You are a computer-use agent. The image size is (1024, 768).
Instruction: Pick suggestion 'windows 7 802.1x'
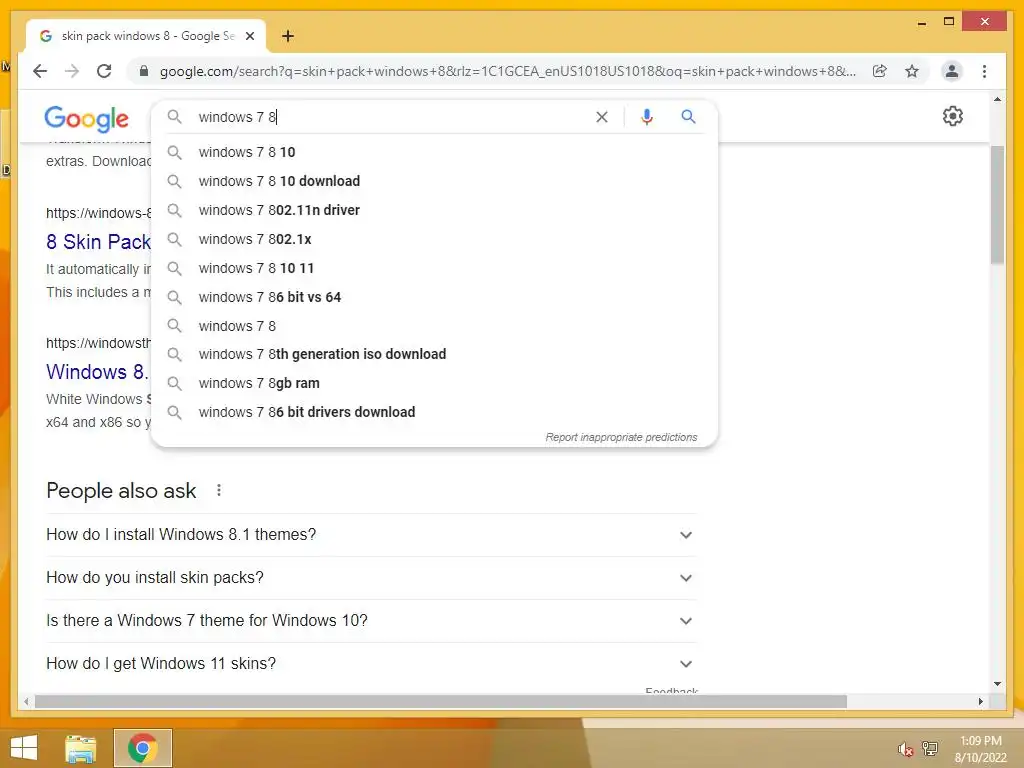(434, 239)
